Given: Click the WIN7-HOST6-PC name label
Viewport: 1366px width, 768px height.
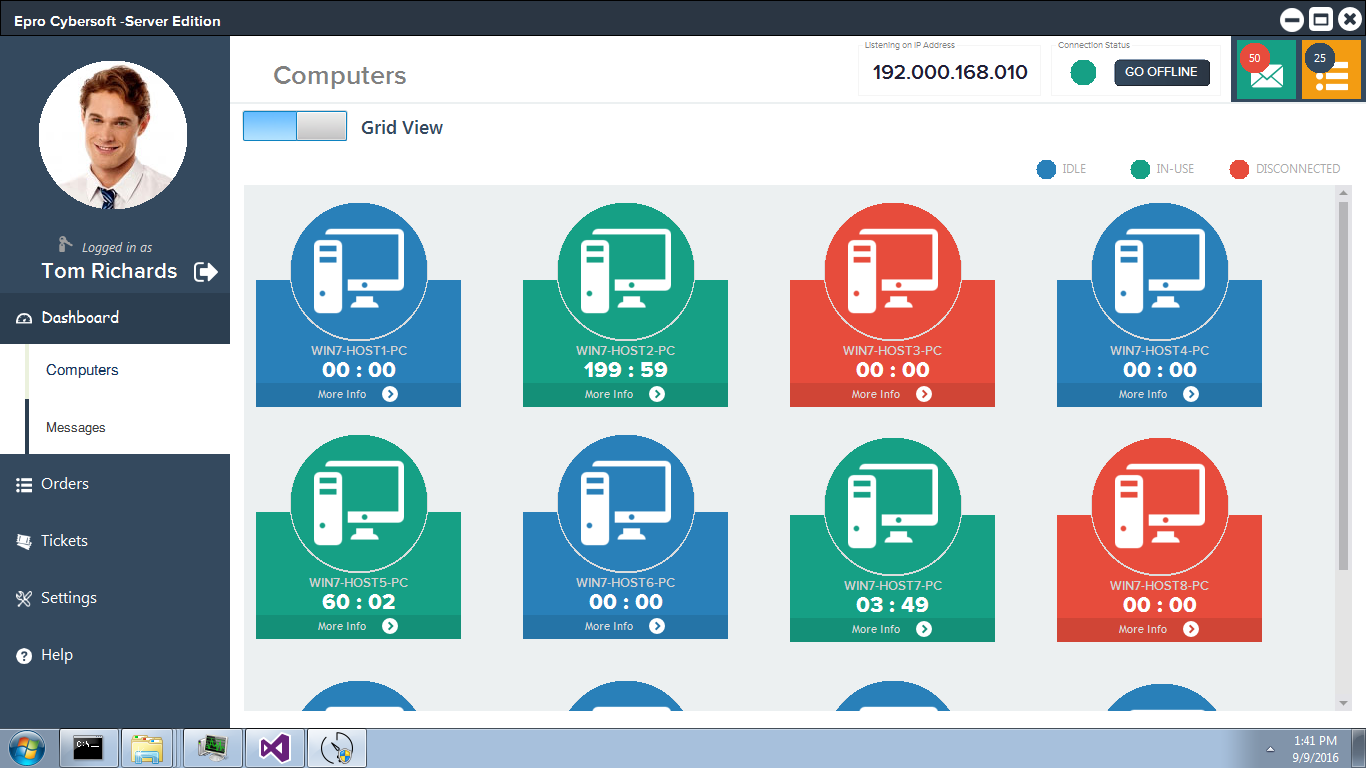Looking at the screenshot, I should click(x=626, y=583).
